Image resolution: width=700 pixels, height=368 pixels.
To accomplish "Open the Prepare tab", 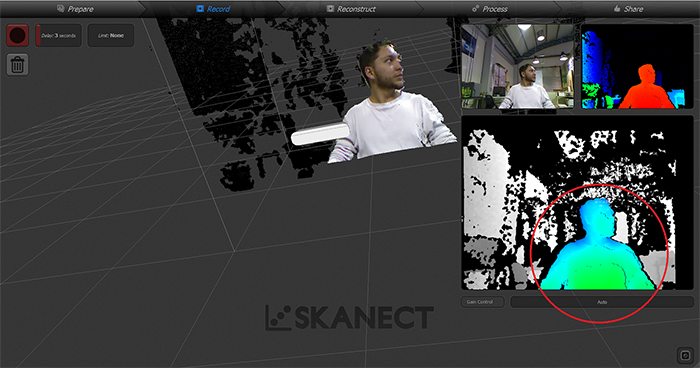I will pyautogui.click(x=75, y=8).
